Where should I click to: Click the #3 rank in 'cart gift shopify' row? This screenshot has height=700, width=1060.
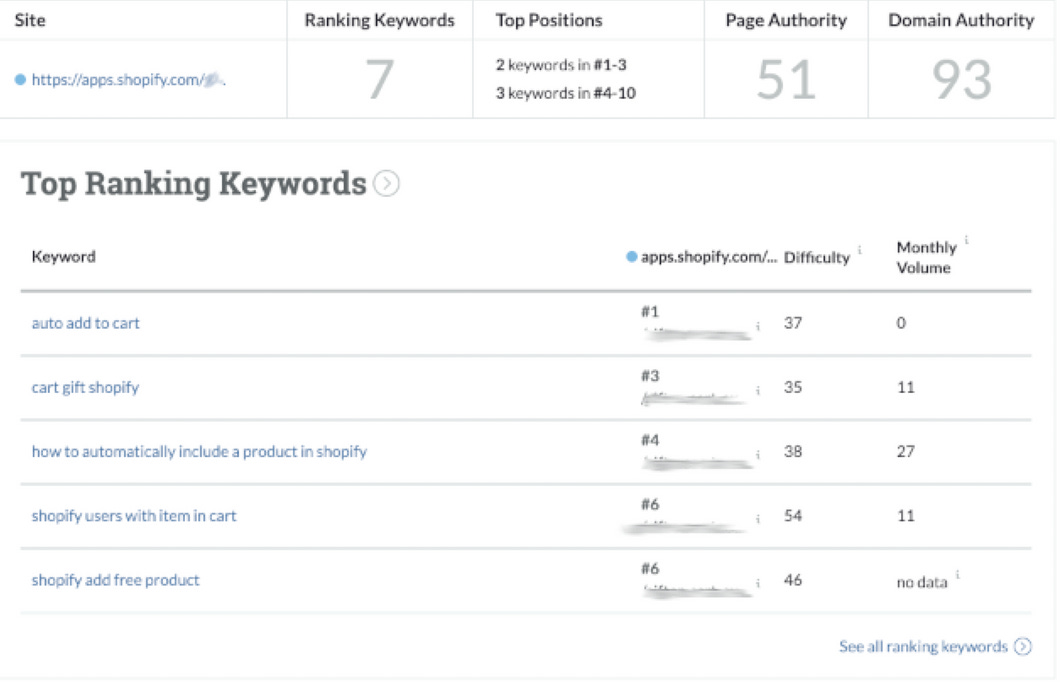650,376
